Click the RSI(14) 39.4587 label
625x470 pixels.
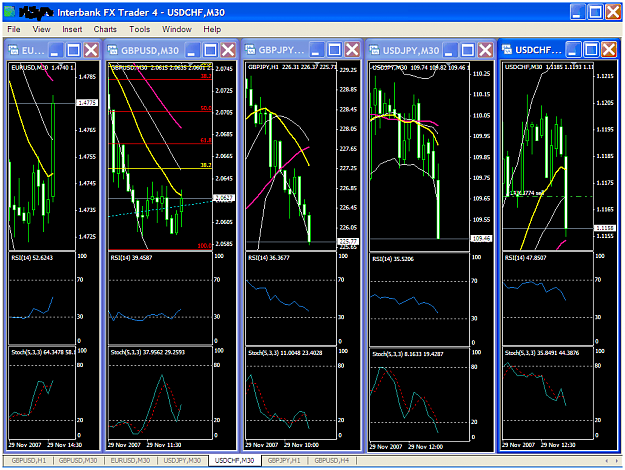click(x=131, y=258)
